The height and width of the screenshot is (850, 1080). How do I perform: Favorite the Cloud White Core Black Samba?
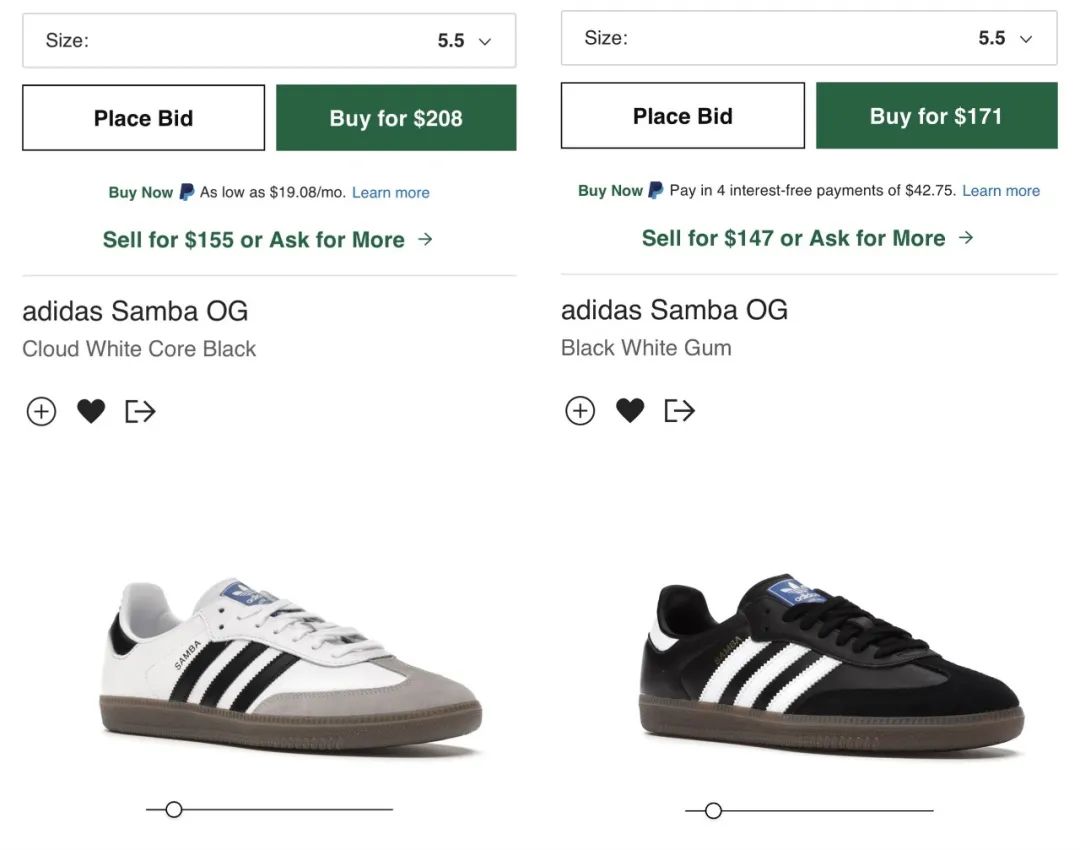tap(91, 411)
